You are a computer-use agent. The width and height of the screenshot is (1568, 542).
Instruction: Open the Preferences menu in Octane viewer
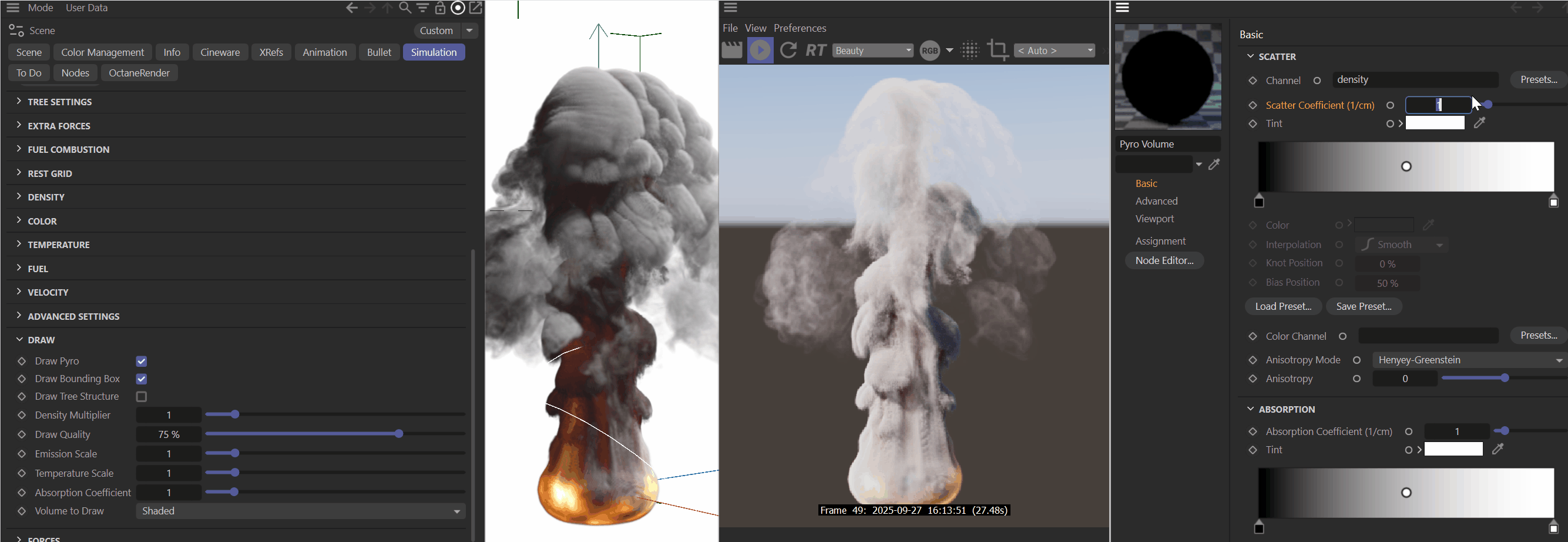click(x=799, y=28)
